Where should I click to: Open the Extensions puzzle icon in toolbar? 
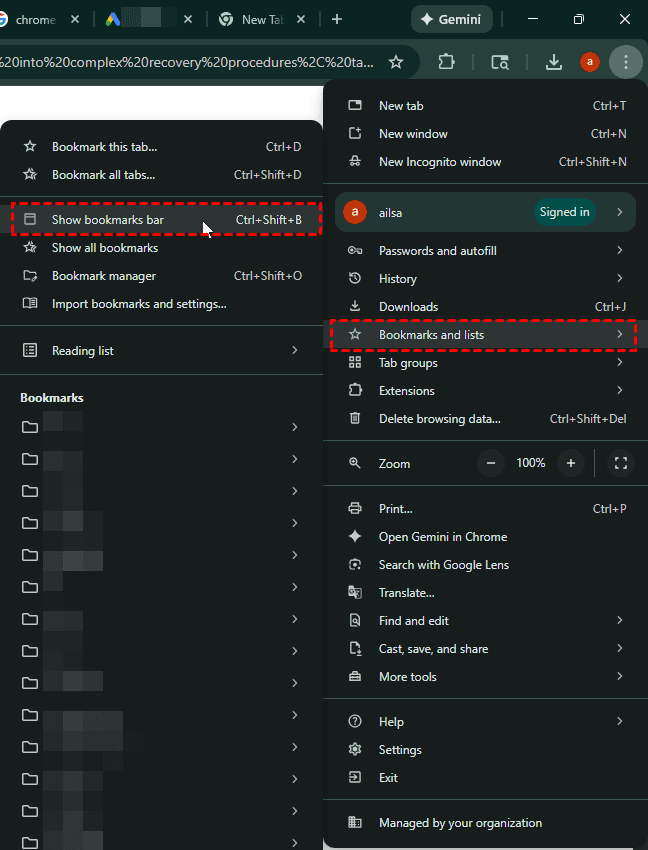click(x=446, y=62)
